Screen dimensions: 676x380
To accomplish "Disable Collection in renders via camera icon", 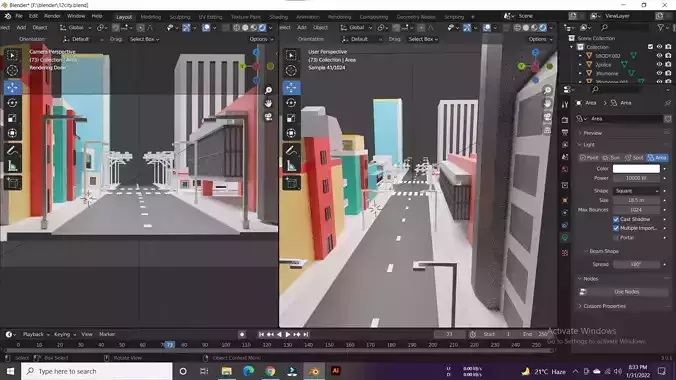I will (668, 47).
